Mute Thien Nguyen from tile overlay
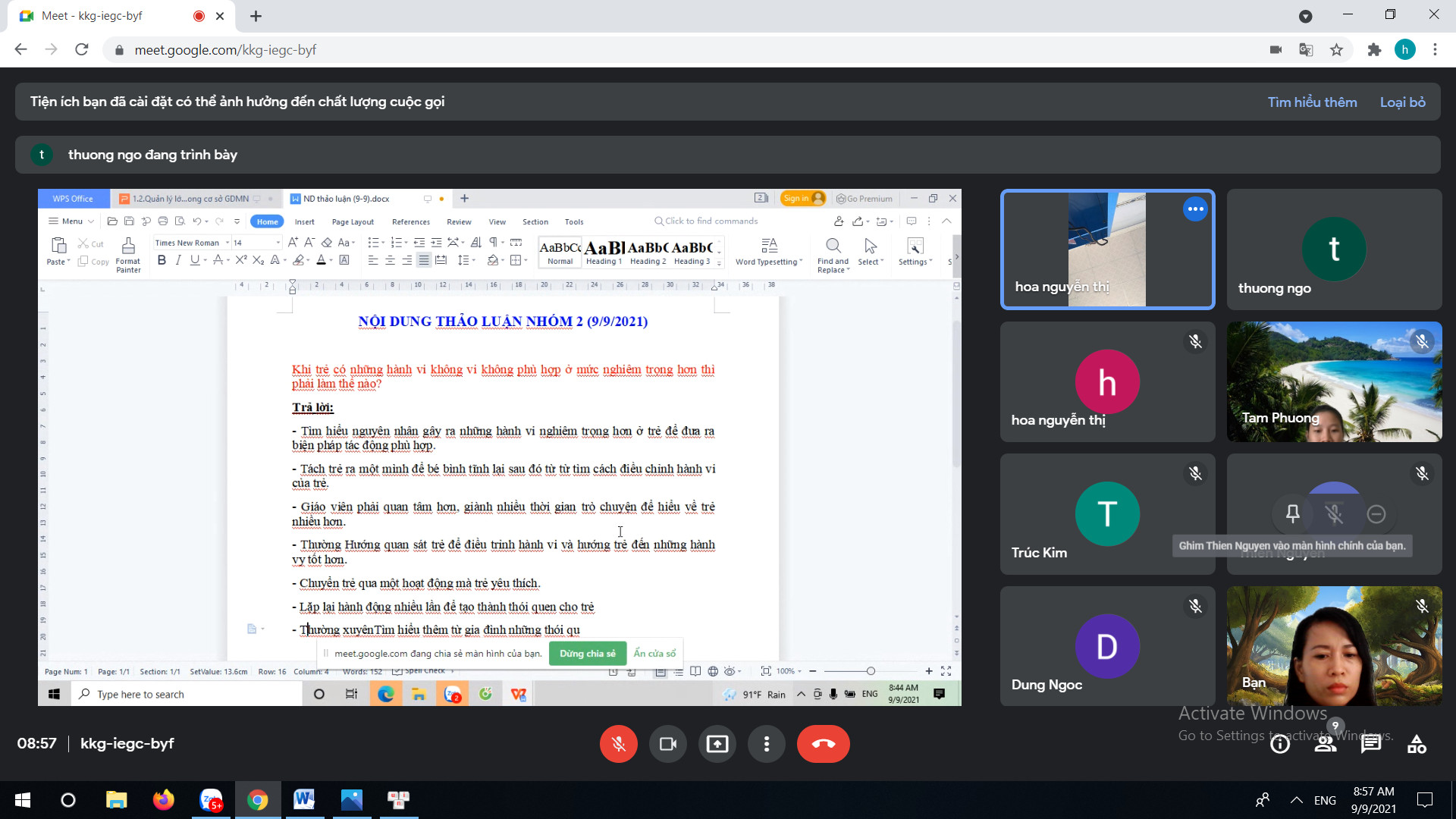The height and width of the screenshot is (819, 1456). point(1335,514)
